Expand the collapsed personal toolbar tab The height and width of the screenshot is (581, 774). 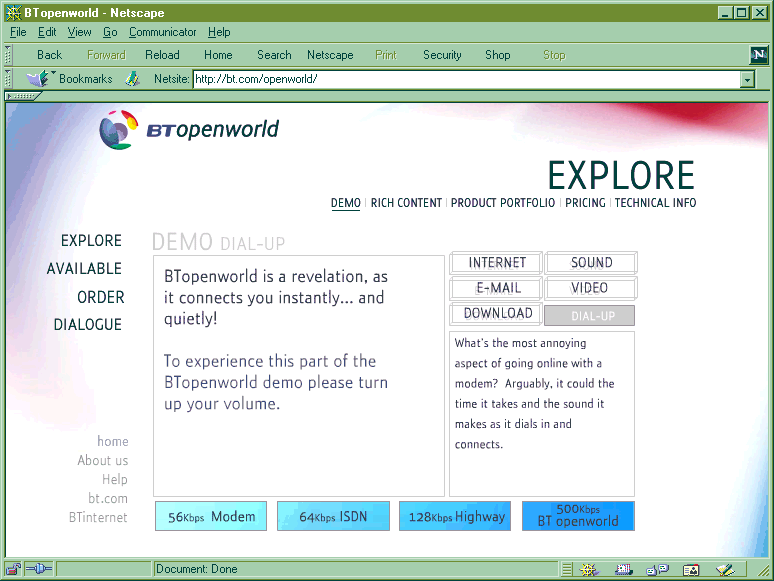click(23, 96)
